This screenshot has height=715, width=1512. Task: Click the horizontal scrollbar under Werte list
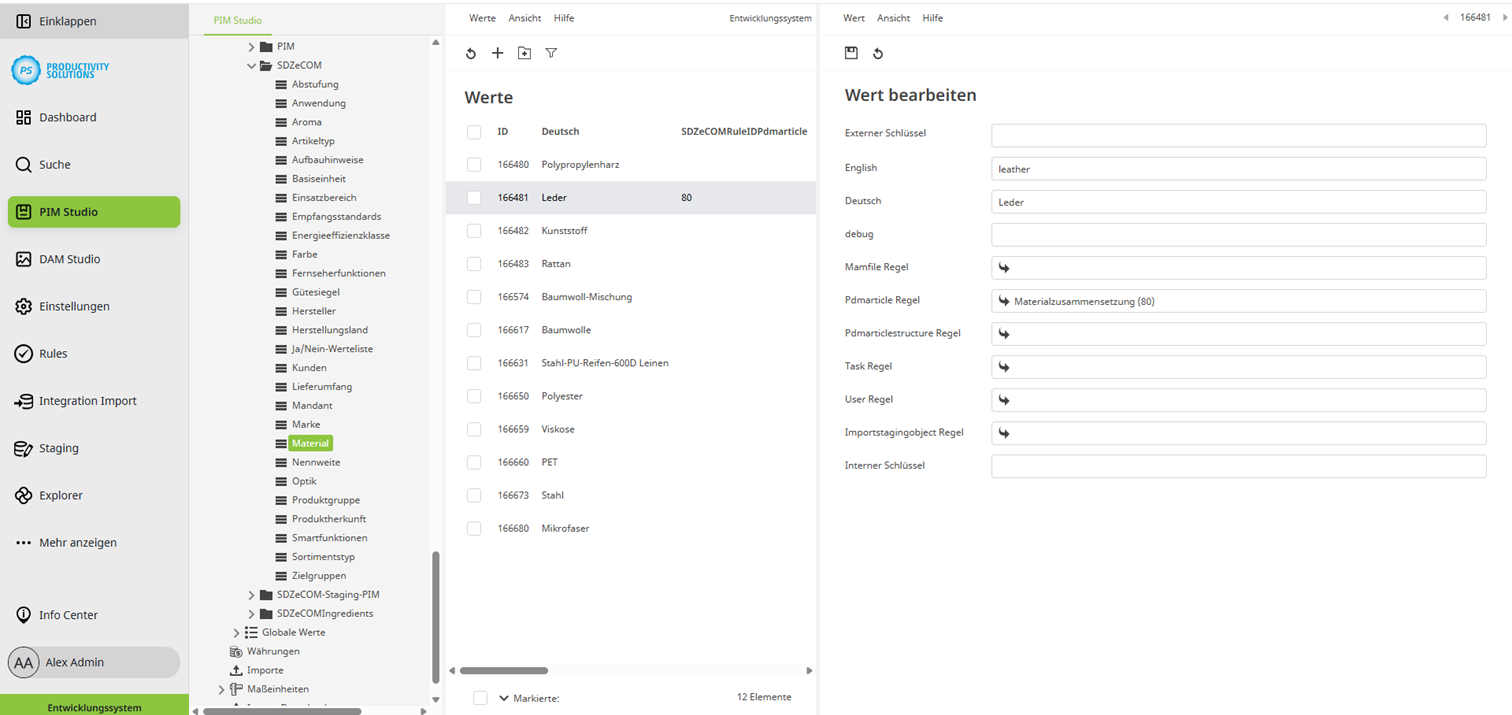pos(504,671)
